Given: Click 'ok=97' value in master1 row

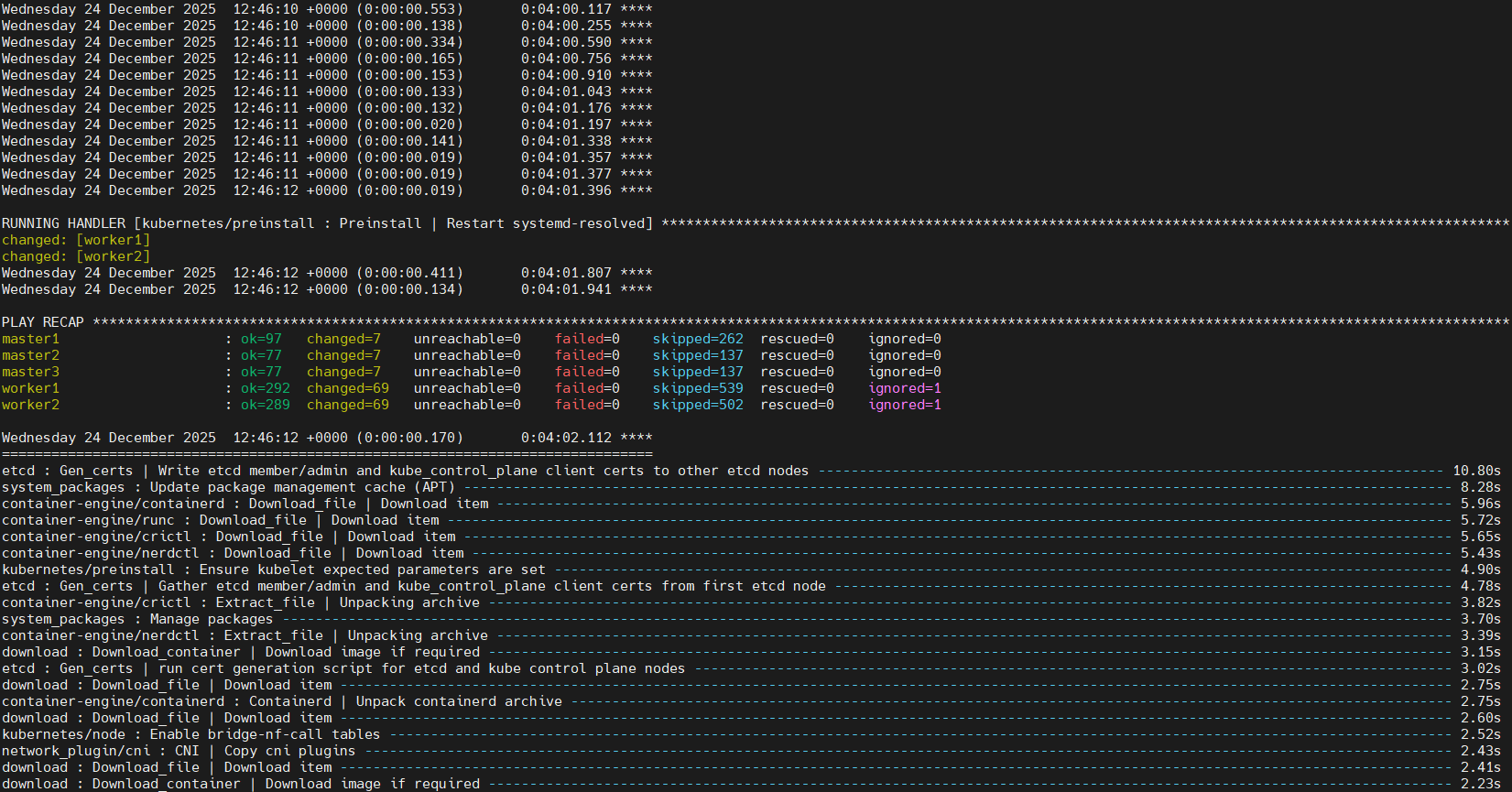Looking at the screenshot, I should (x=261, y=339).
